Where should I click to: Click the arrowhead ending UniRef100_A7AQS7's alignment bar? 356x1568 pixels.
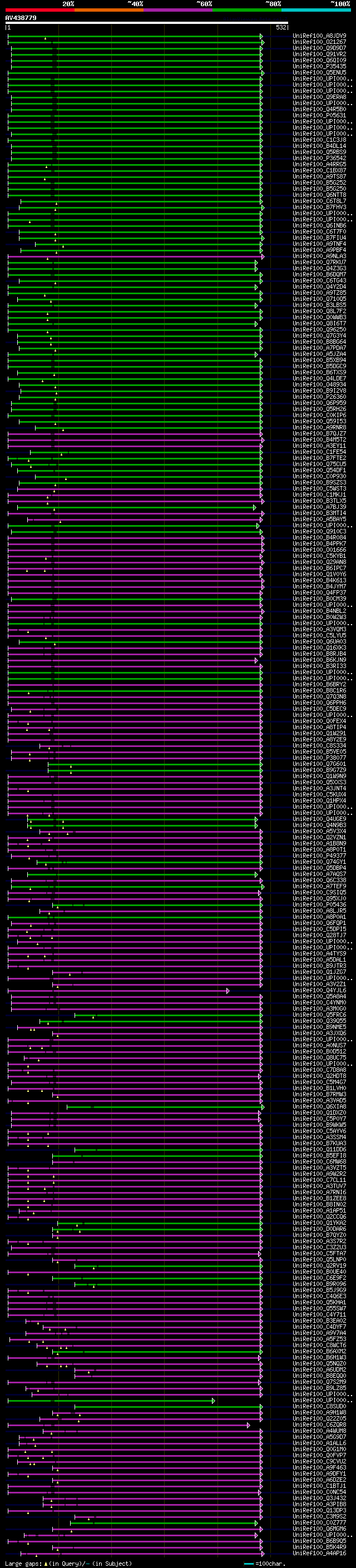[x=256, y=875]
